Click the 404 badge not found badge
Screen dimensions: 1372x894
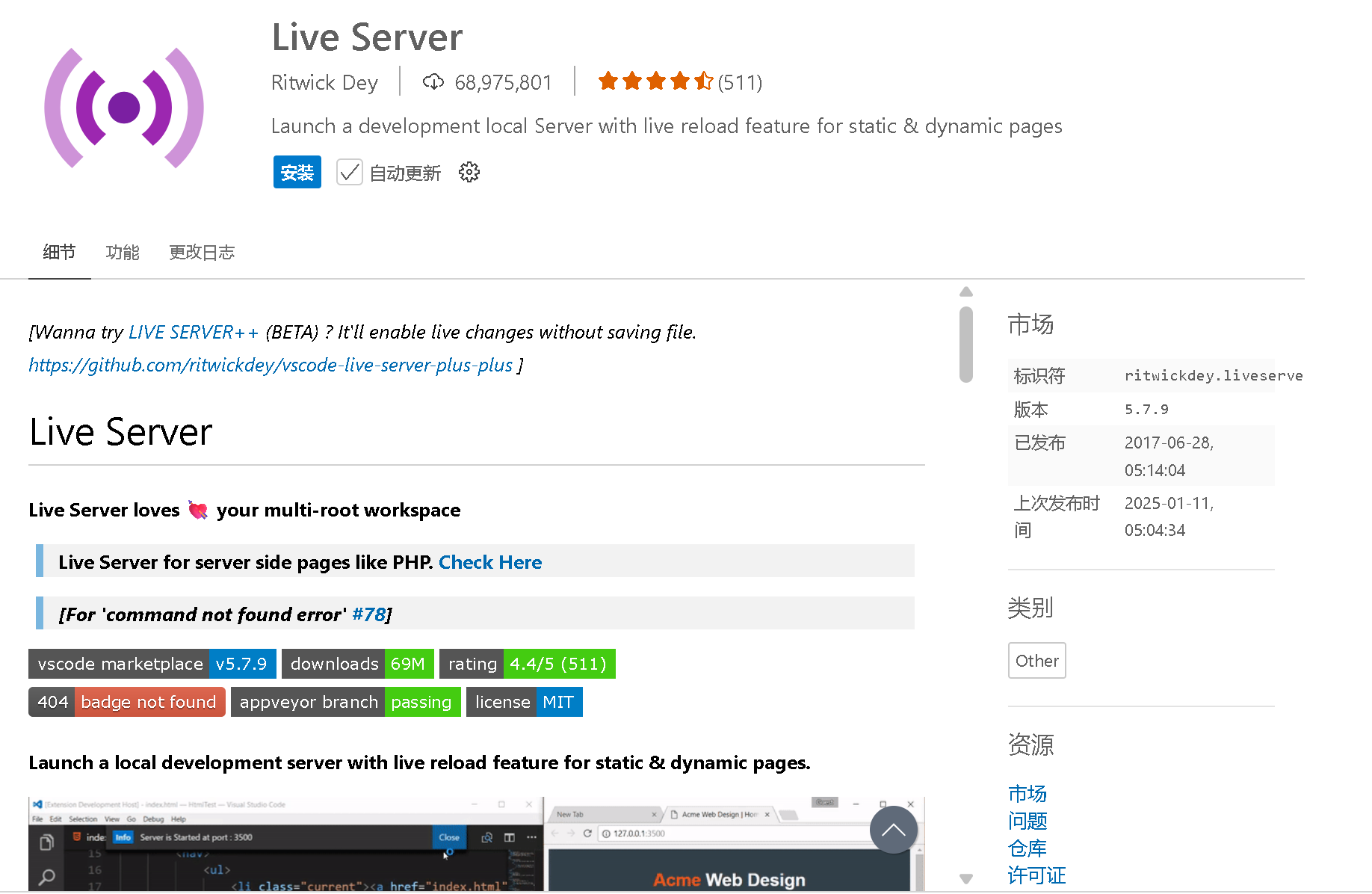click(127, 702)
